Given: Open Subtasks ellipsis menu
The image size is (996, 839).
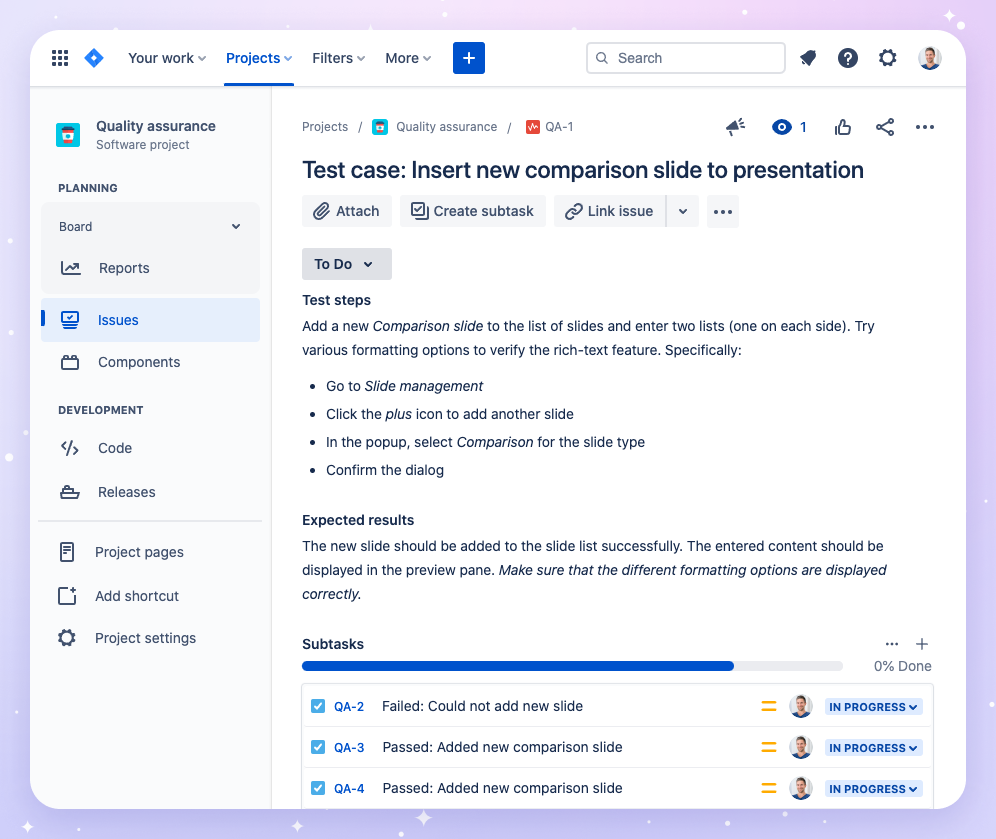Looking at the screenshot, I should pos(892,644).
